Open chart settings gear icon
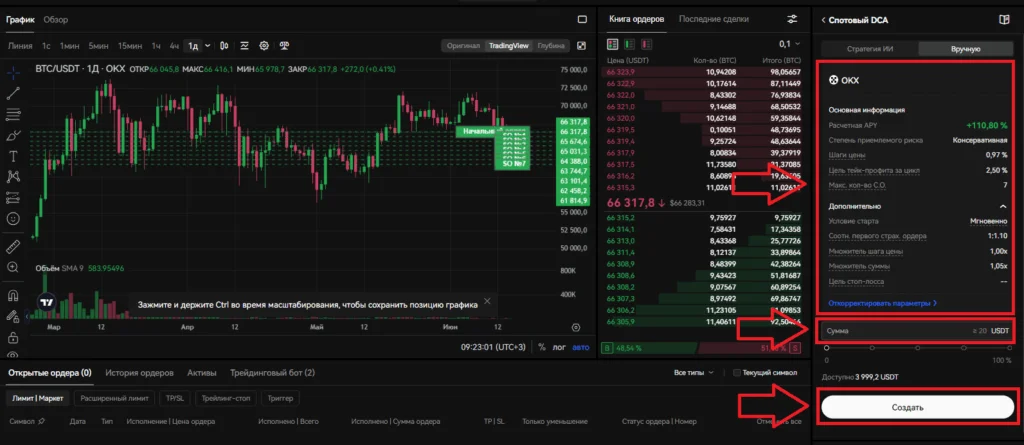The height and width of the screenshot is (445, 1024). point(264,46)
